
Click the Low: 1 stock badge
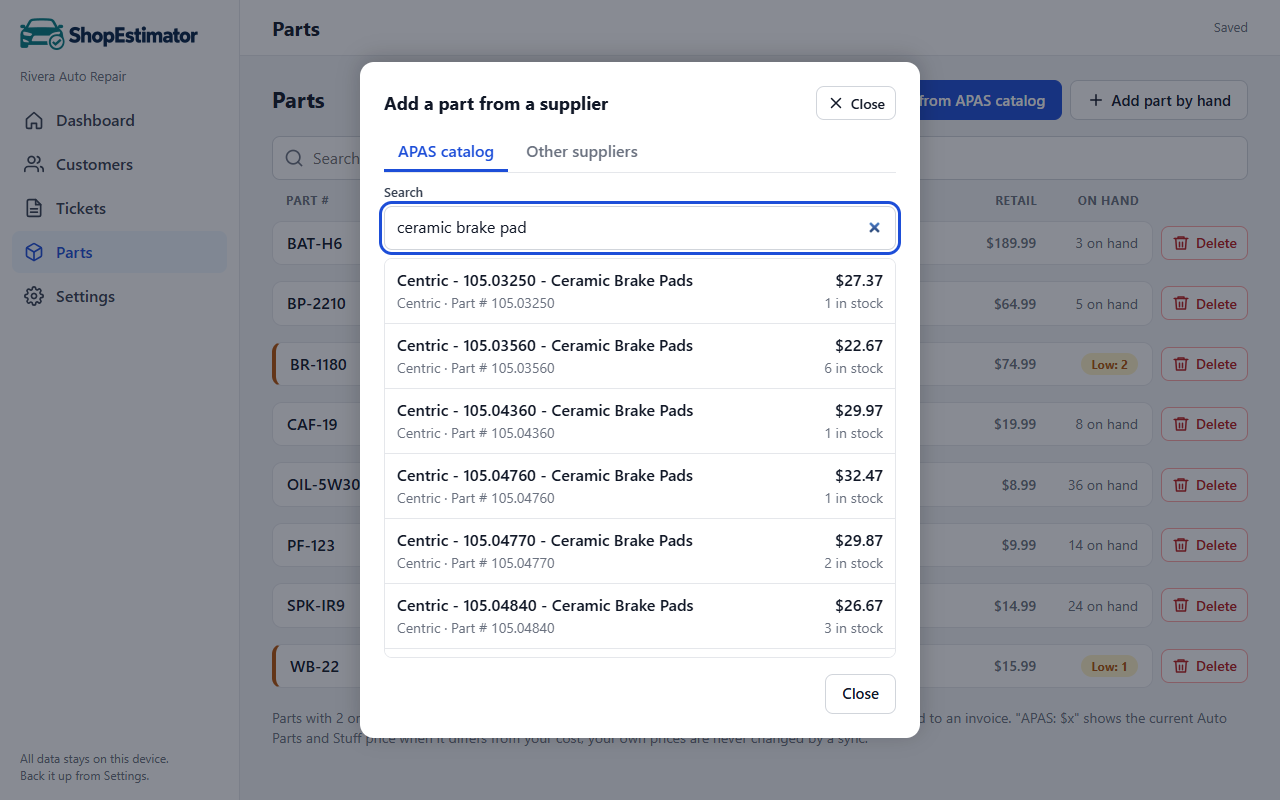pyautogui.click(x=1109, y=666)
